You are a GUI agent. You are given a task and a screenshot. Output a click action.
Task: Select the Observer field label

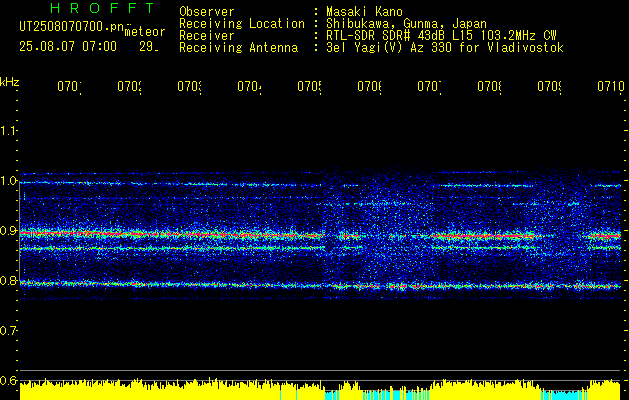coord(207,12)
